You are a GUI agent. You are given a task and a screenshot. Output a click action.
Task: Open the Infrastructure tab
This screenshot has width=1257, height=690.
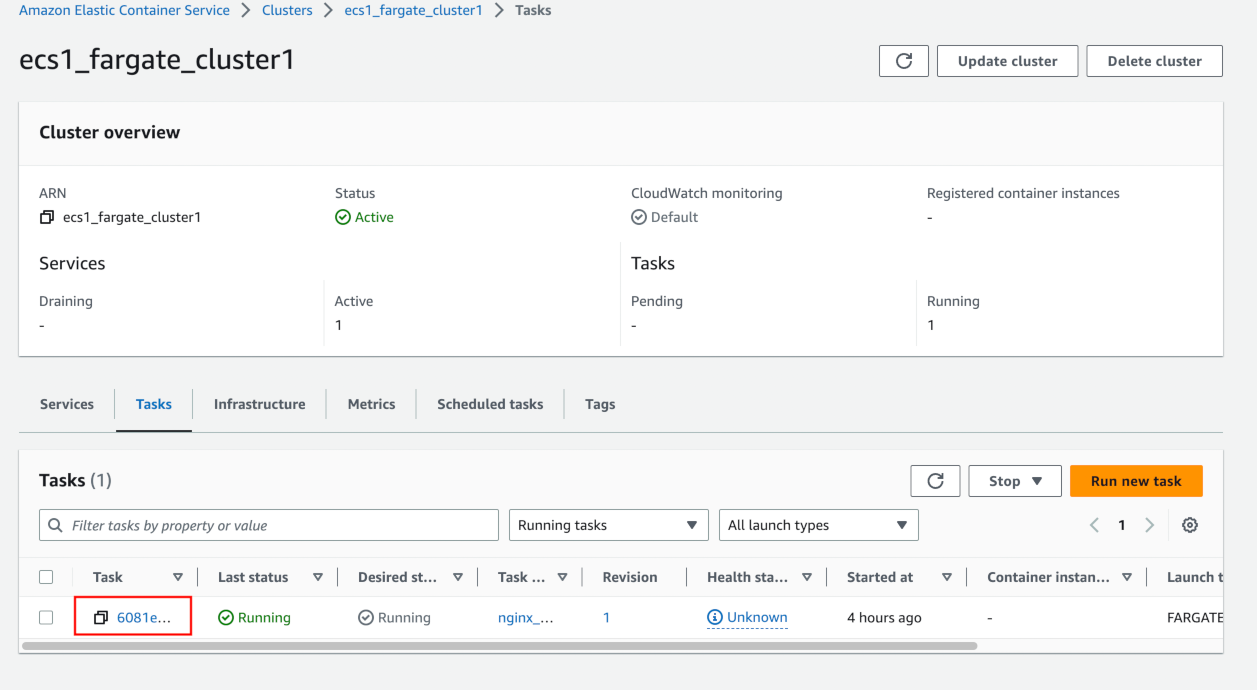pos(259,404)
